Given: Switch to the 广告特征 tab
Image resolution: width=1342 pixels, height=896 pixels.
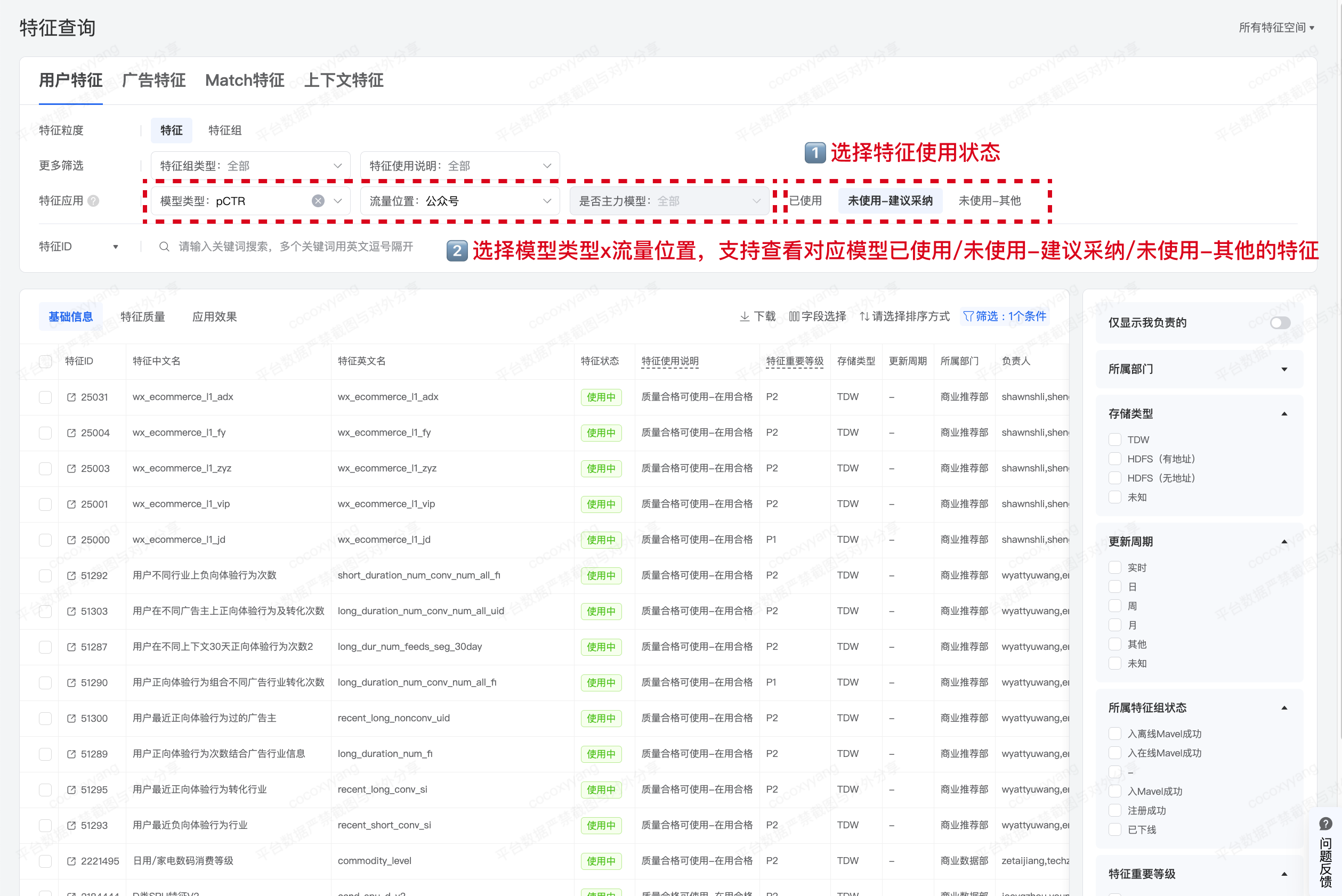Looking at the screenshot, I should coord(153,80).
